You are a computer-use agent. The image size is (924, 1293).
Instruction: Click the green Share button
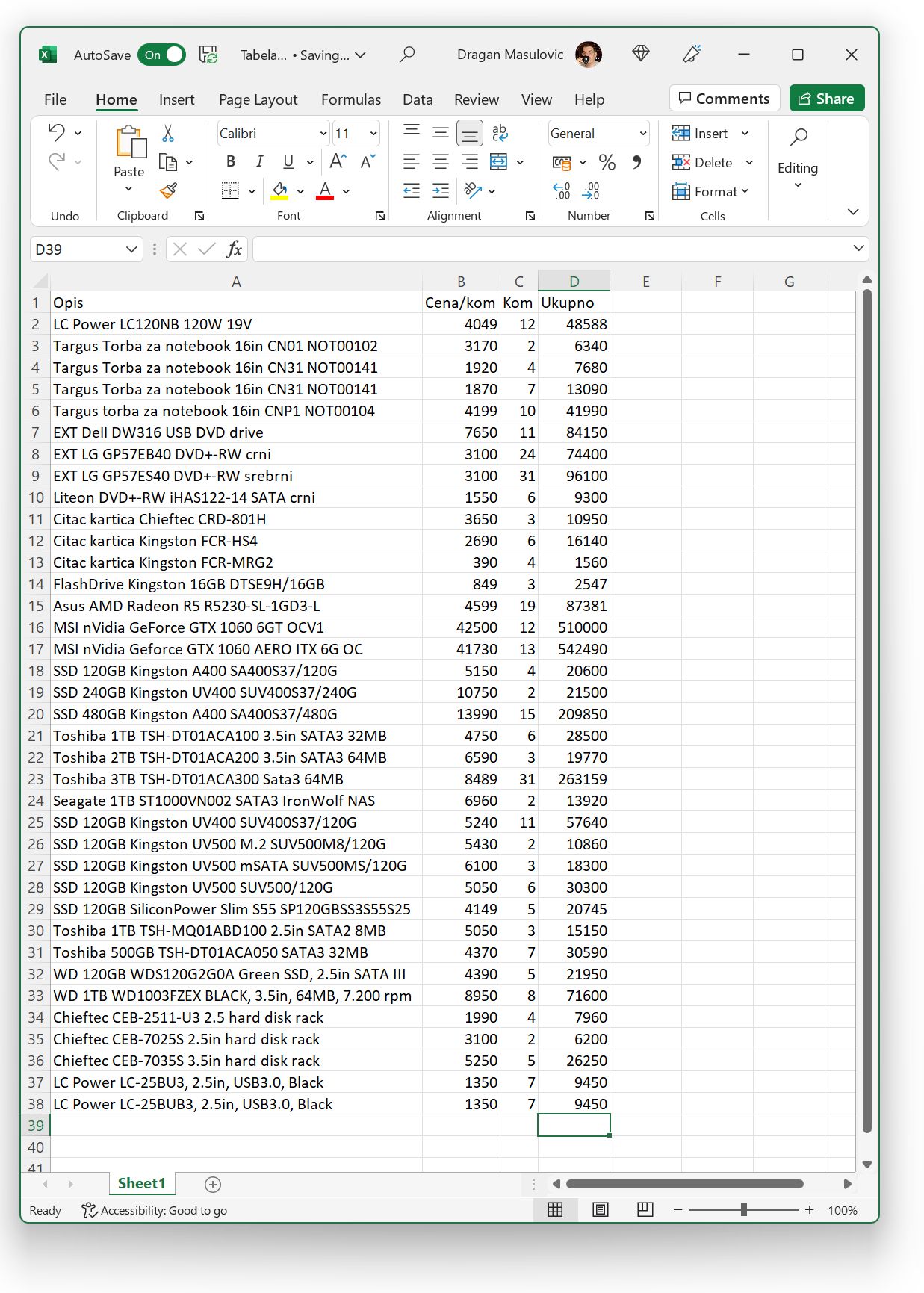coord(827,99)
